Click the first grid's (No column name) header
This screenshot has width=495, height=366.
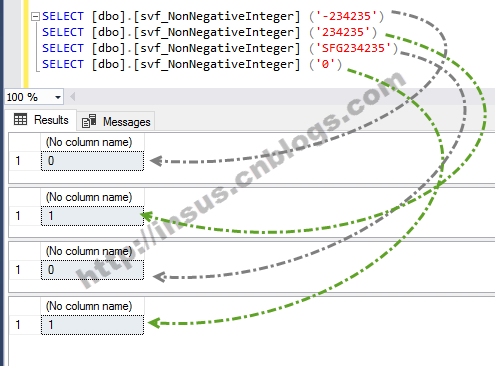[92, 142]
